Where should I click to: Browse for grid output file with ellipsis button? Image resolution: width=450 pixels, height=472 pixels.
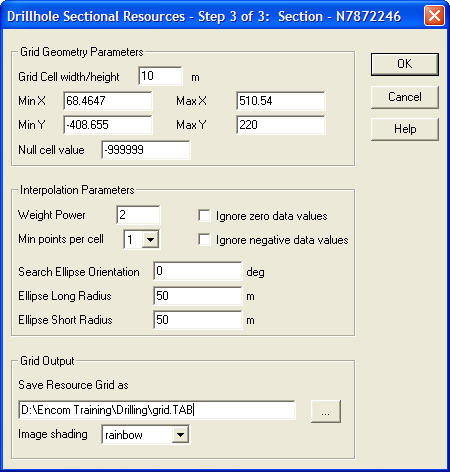click(x=326, y=411)
